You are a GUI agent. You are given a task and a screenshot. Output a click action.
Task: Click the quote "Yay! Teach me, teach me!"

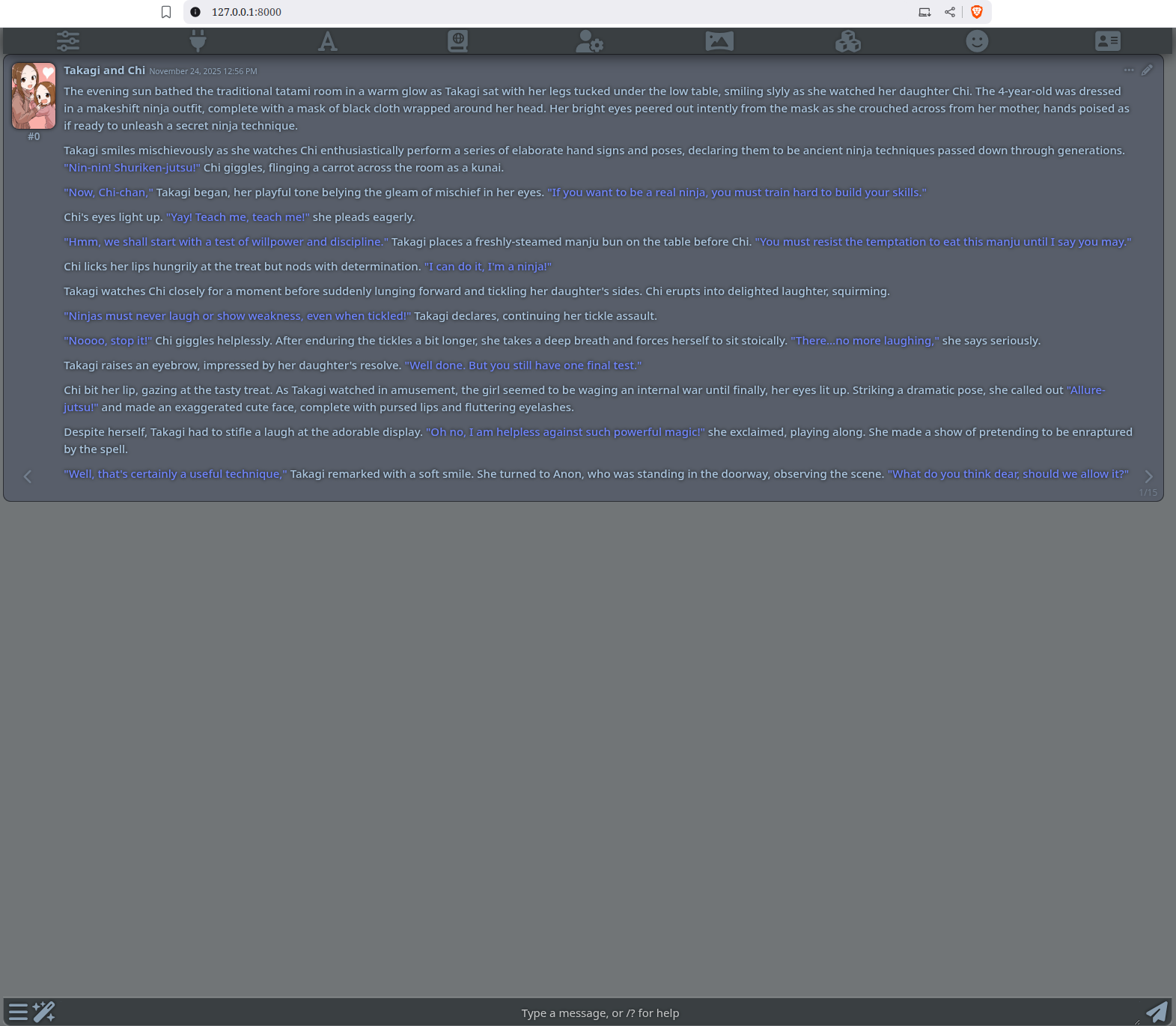[x=237, y=217]
